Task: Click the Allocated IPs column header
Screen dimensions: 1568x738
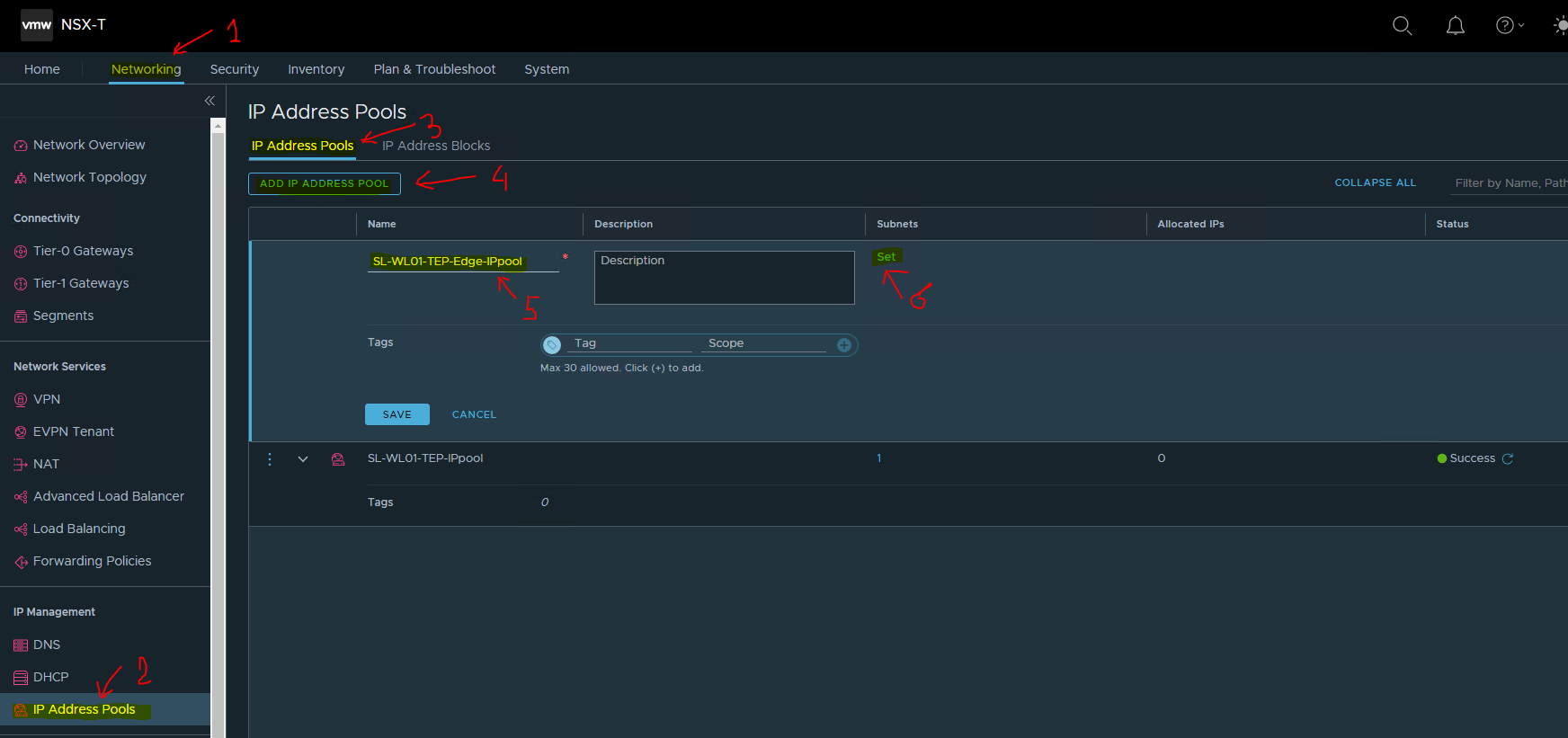Action: click(x=1190, y=224)
